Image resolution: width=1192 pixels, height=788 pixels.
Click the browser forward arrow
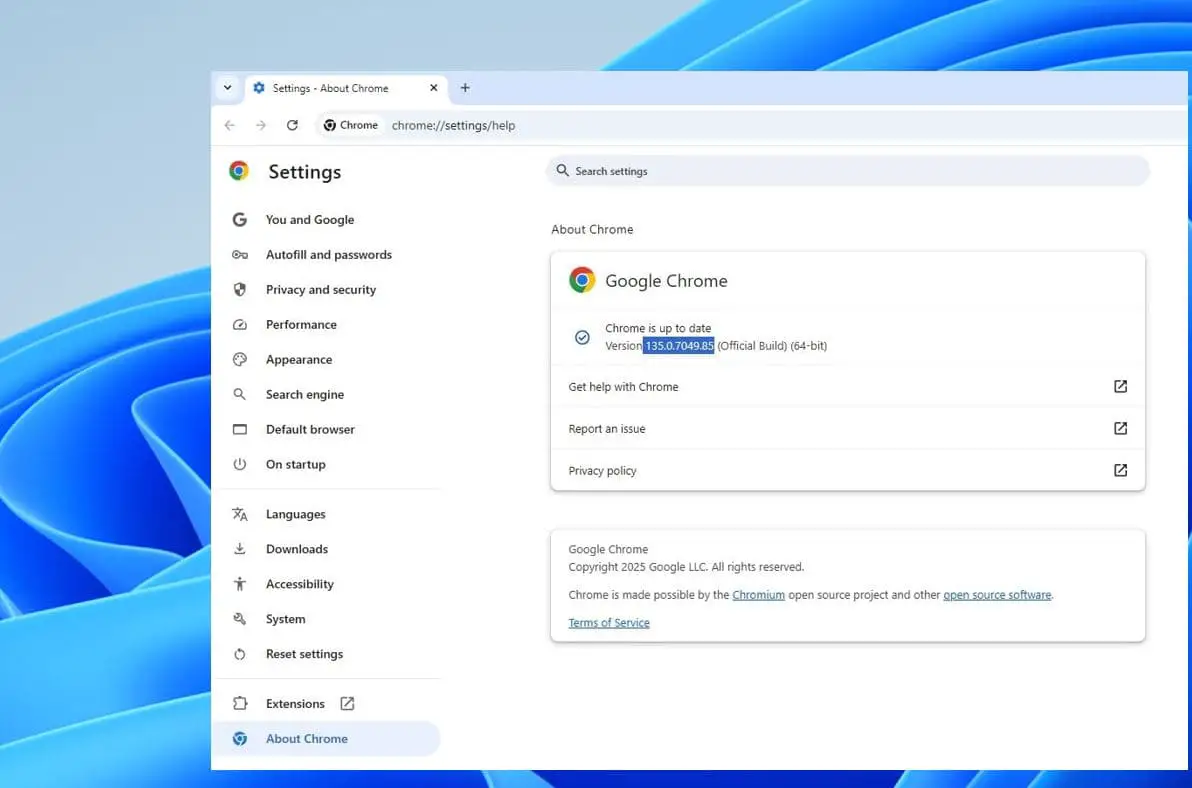coord(261,125)
